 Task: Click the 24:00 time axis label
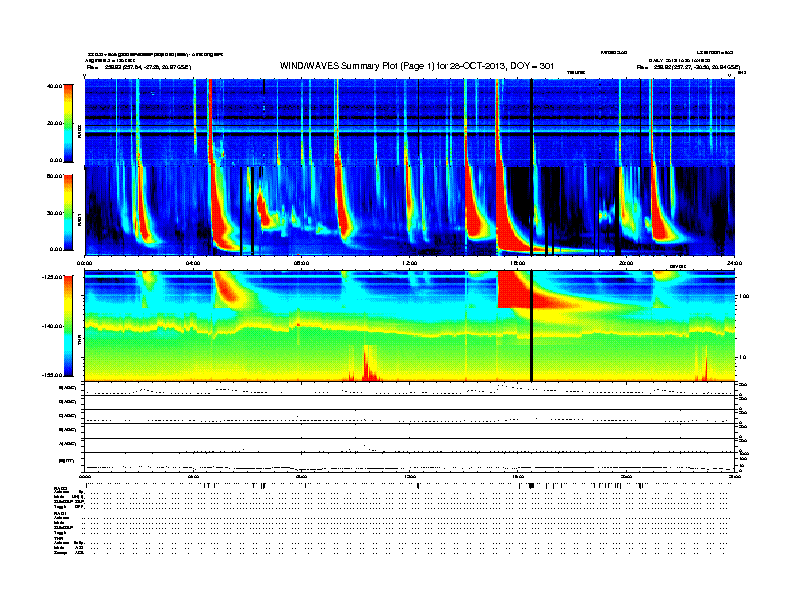pyautogui.click(x=734, y=263)
